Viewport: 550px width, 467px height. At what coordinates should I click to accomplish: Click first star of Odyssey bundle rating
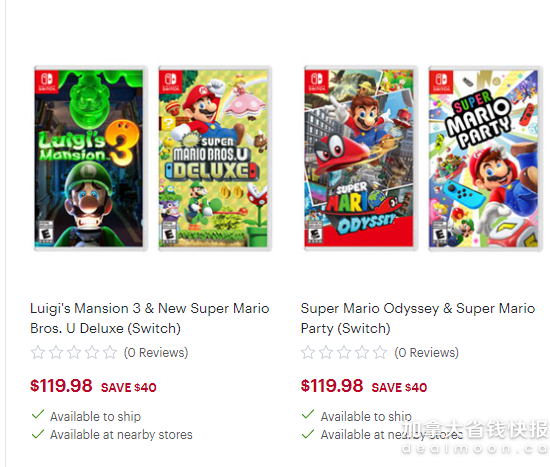[308, 352]
